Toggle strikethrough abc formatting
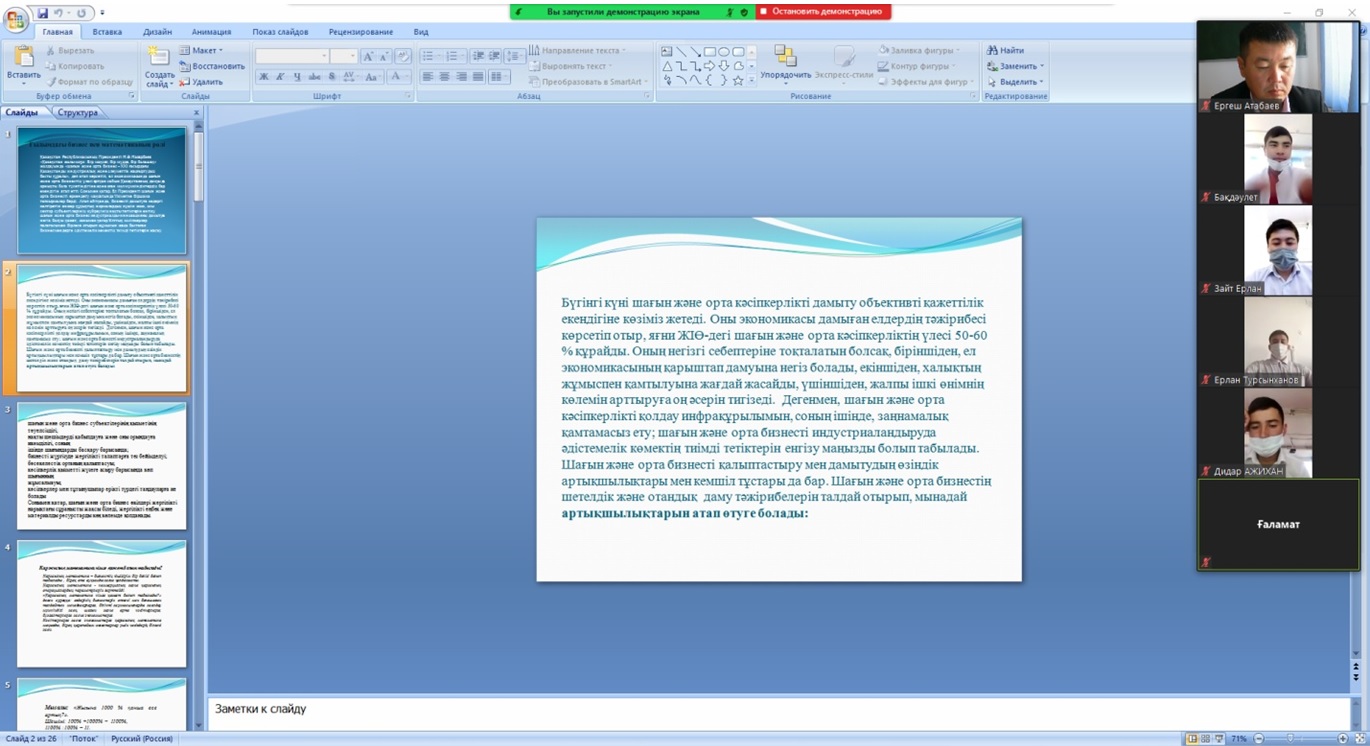Viewport: 1370px width, 746px height. pos(314,77)
